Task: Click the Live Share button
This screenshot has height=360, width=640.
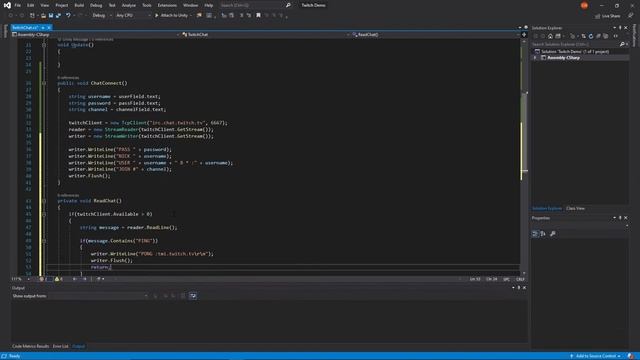Action: 608,16
